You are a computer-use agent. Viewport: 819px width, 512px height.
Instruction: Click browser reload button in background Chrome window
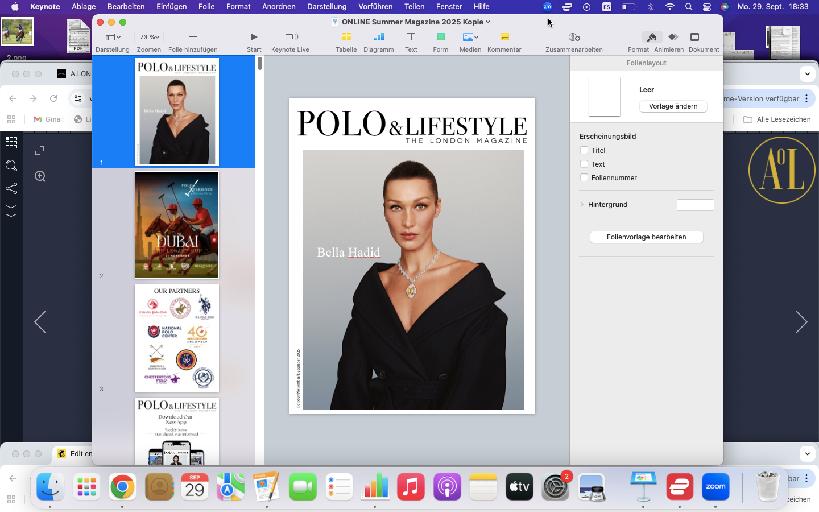click(x=53, y=98)
